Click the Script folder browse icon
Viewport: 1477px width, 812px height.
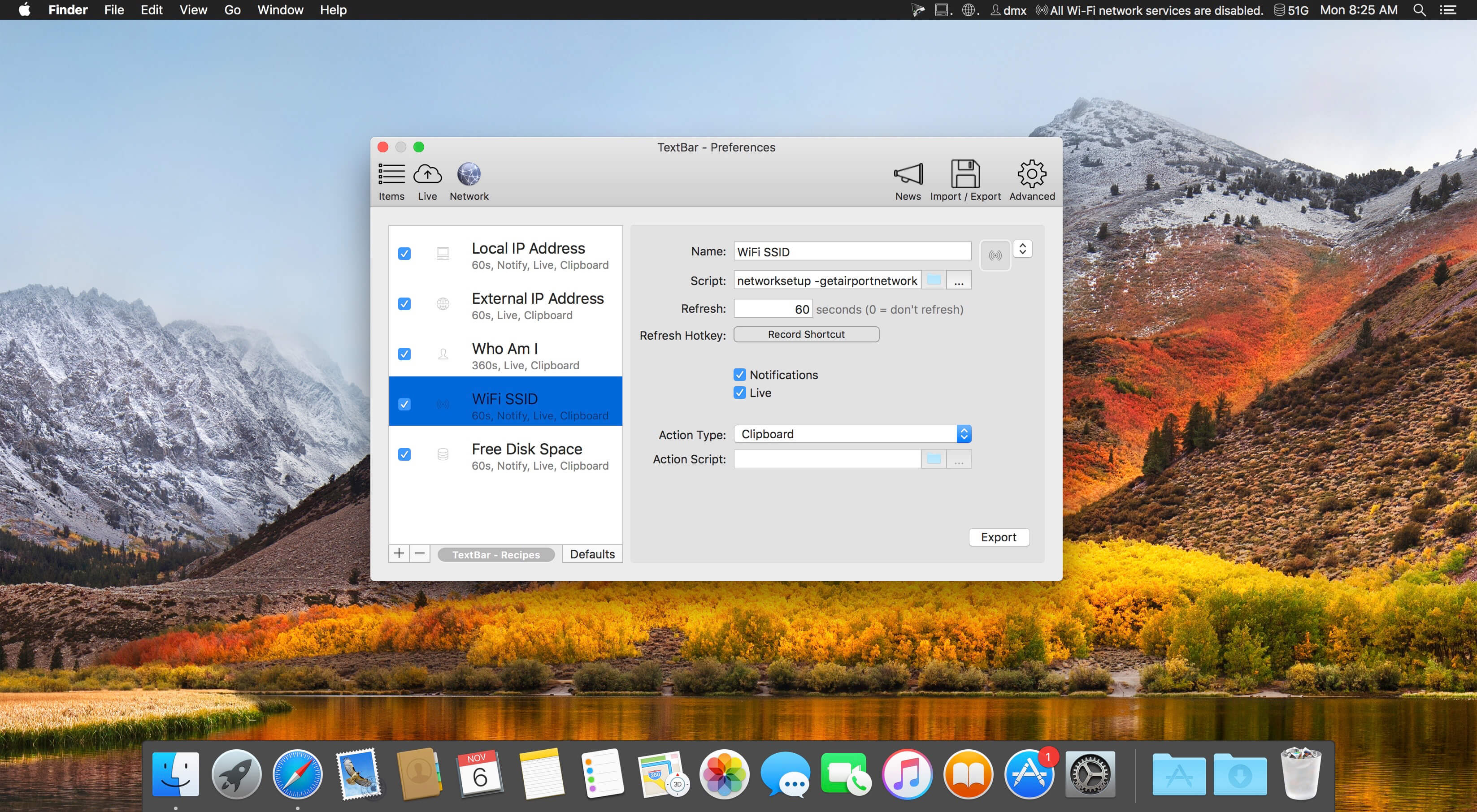[x=934, y=280]
